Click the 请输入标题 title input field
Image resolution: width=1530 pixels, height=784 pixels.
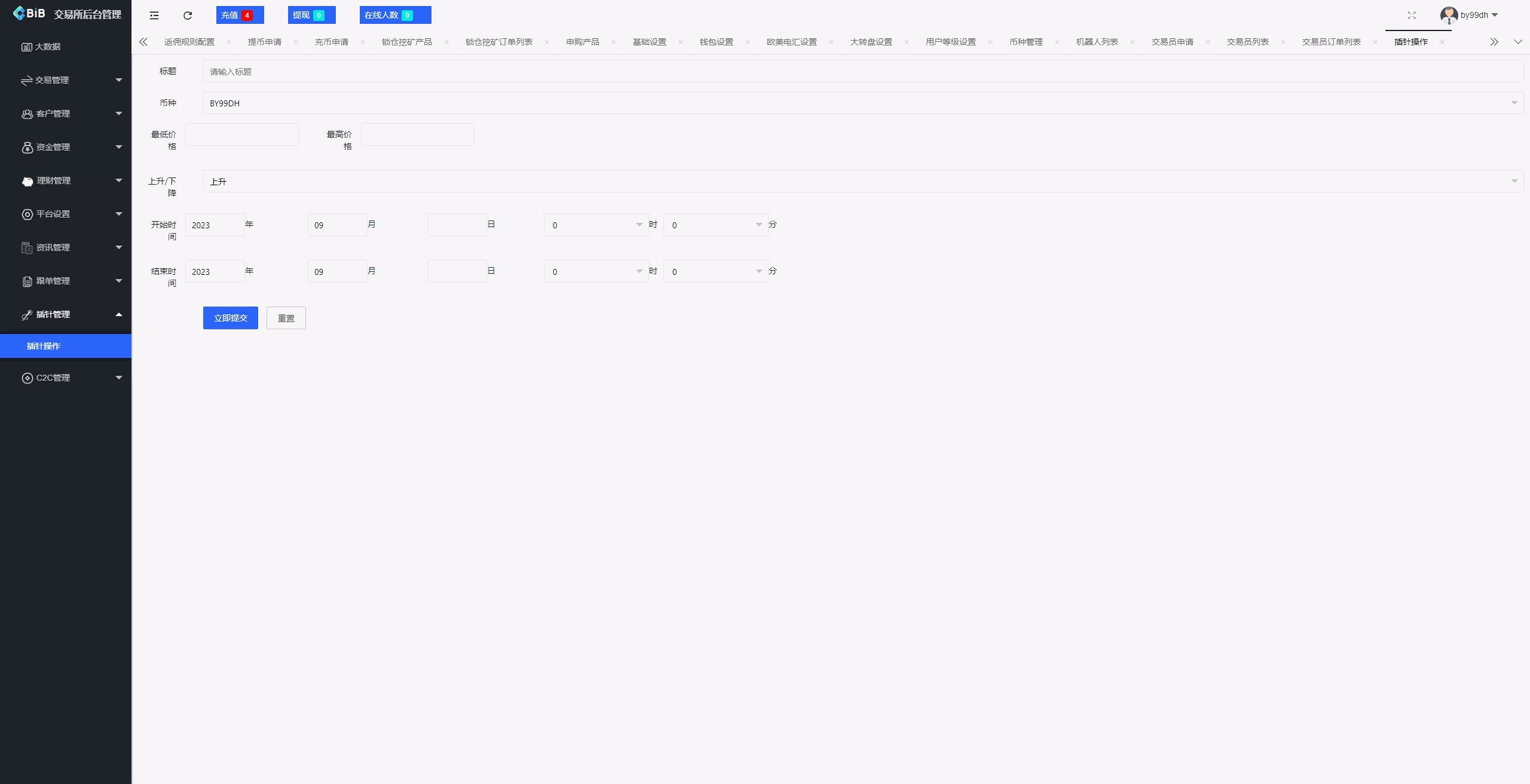pyautogui.click(x=538, y=71)
